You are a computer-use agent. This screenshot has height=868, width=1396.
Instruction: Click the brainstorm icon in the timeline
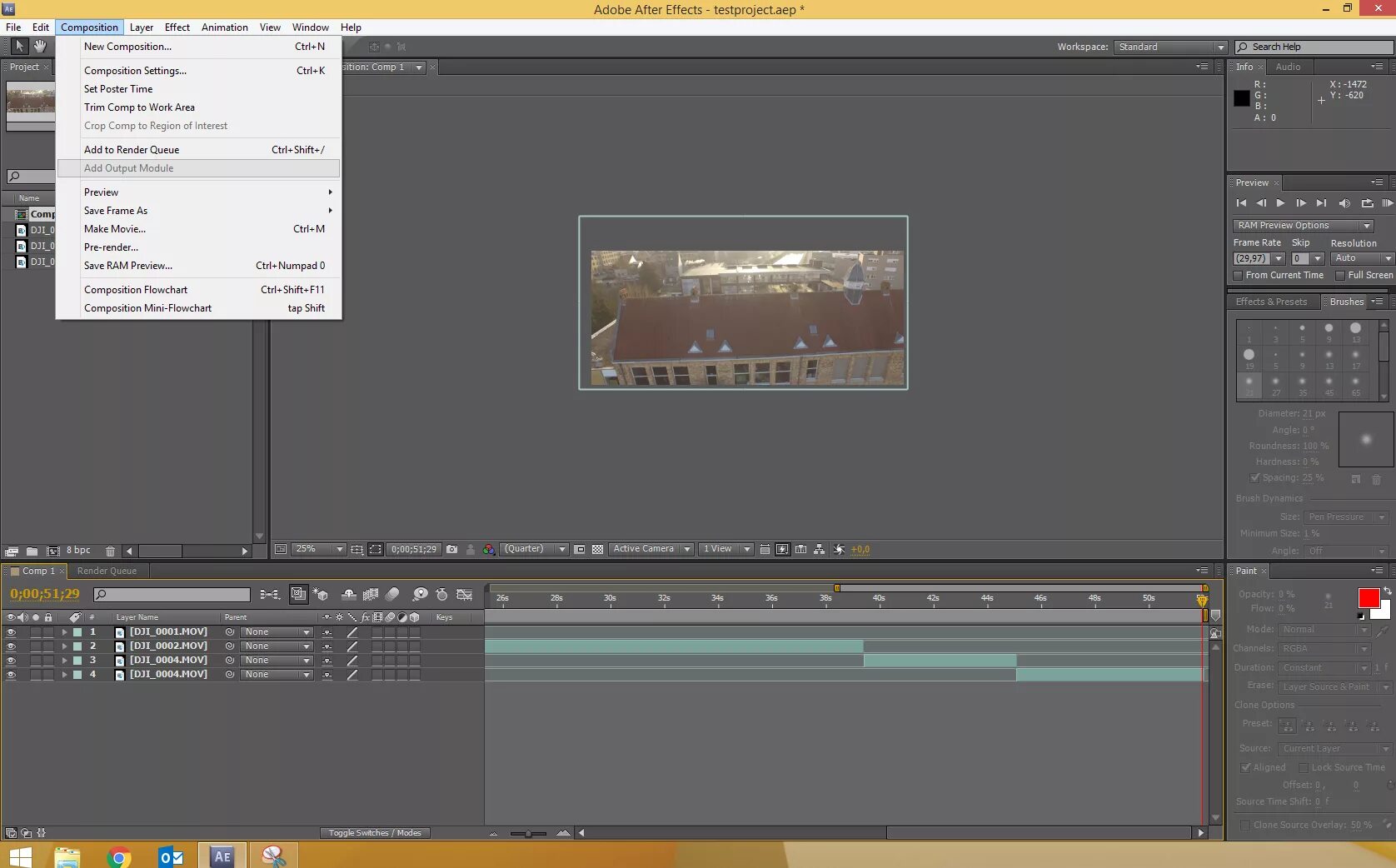[420, 594]
